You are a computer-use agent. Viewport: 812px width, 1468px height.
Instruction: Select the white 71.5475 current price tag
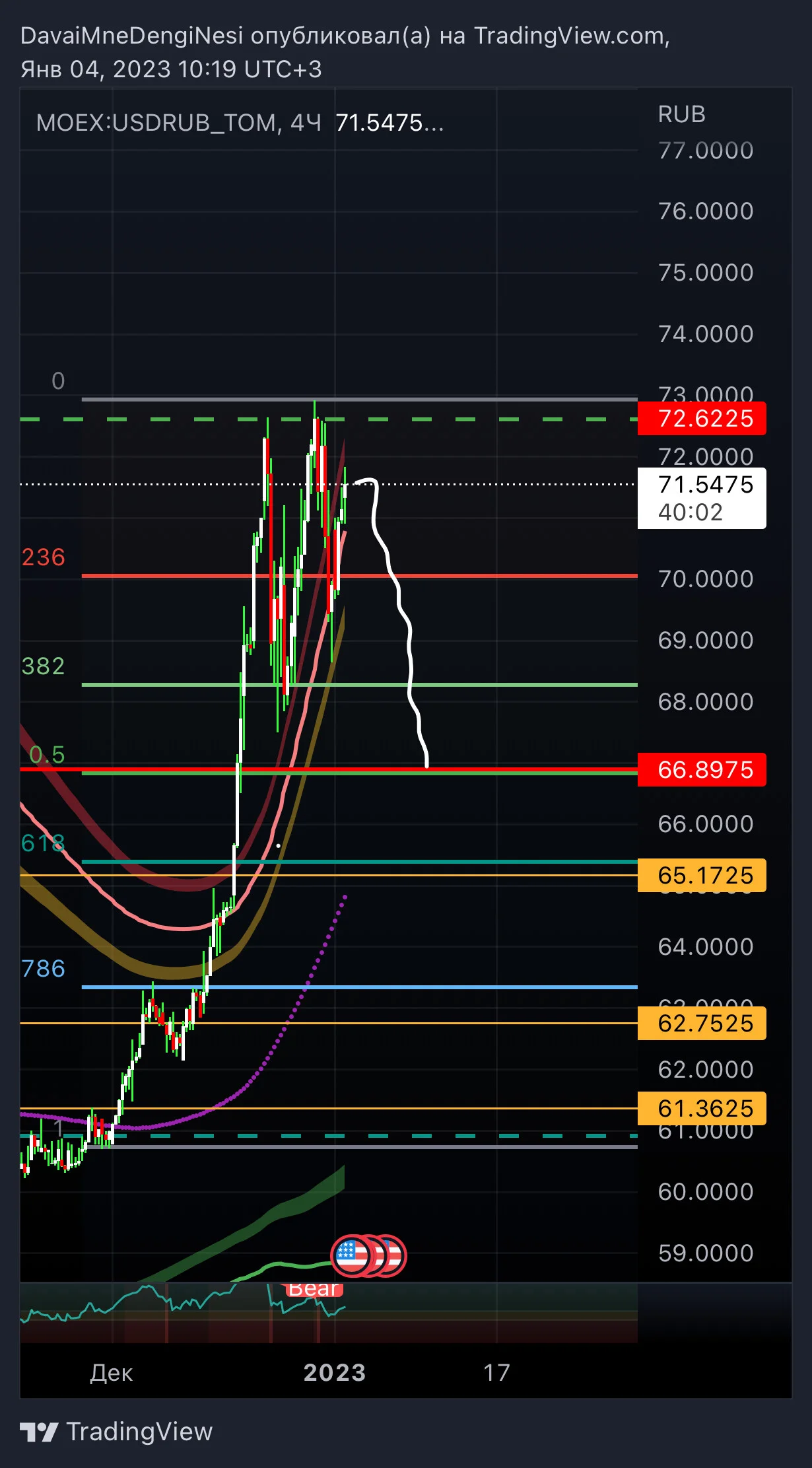tap(702, 498)
